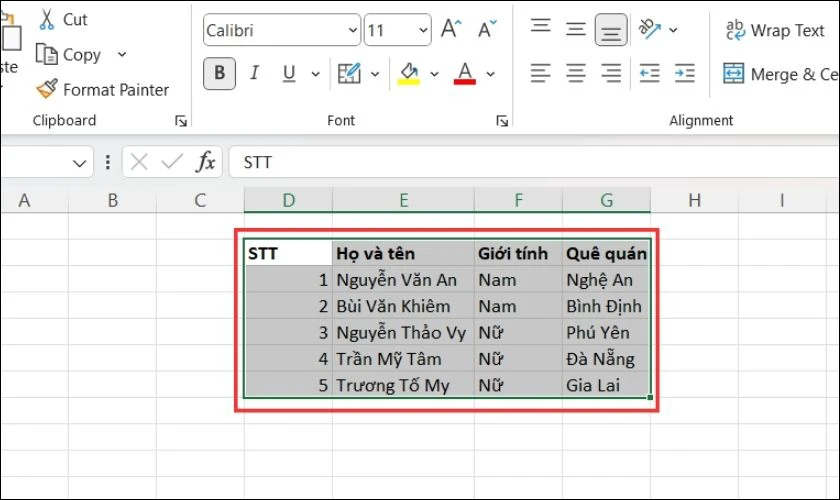
Task: Select cell 'Nguyễn Thảo Vy'
Action: [403, 332]
